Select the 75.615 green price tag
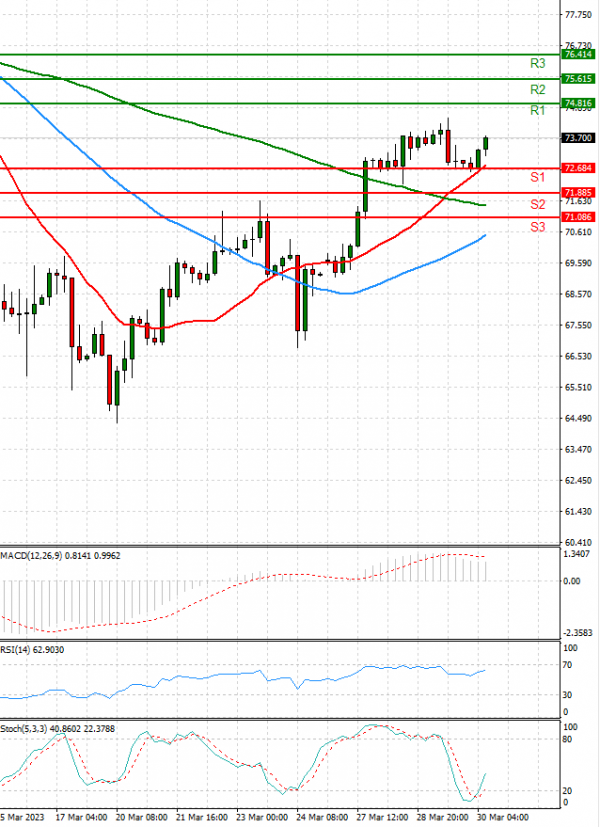The width and height of the screenshot is (600, 827). (578, 79)
